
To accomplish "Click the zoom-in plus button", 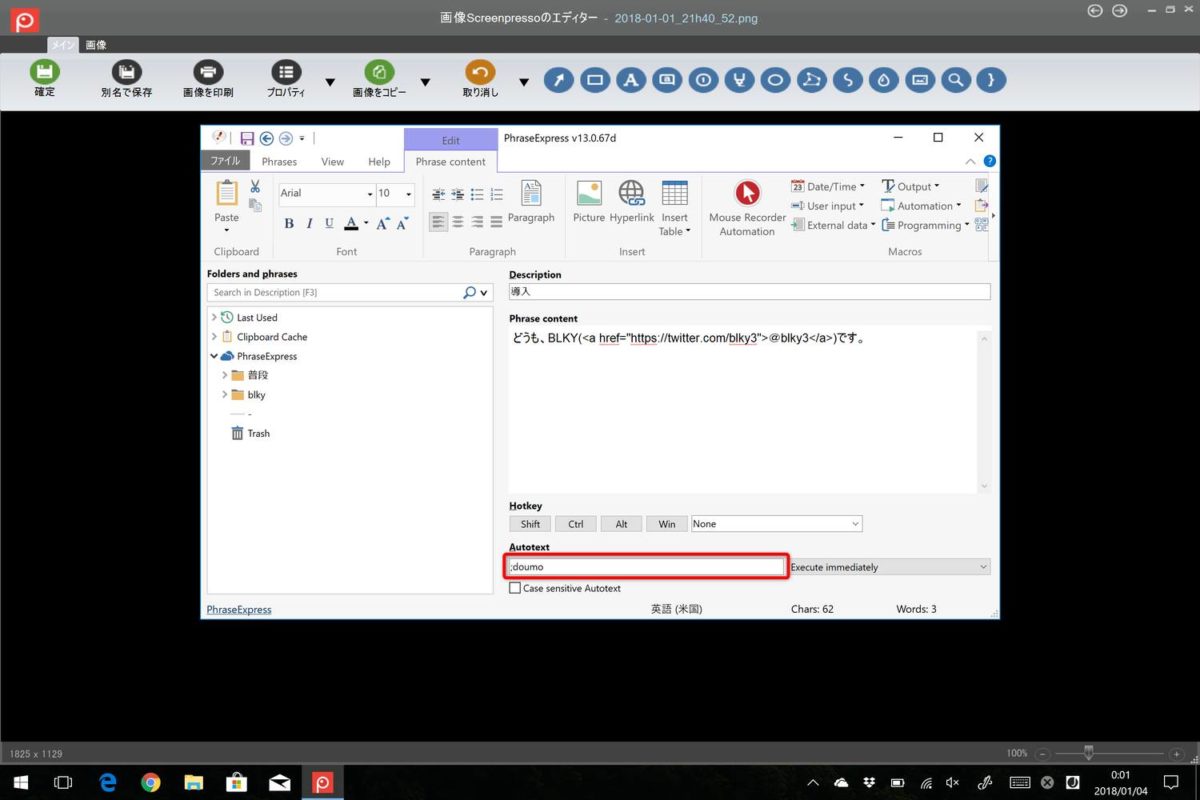I will pyautogui.click(x=1177, y=753).
